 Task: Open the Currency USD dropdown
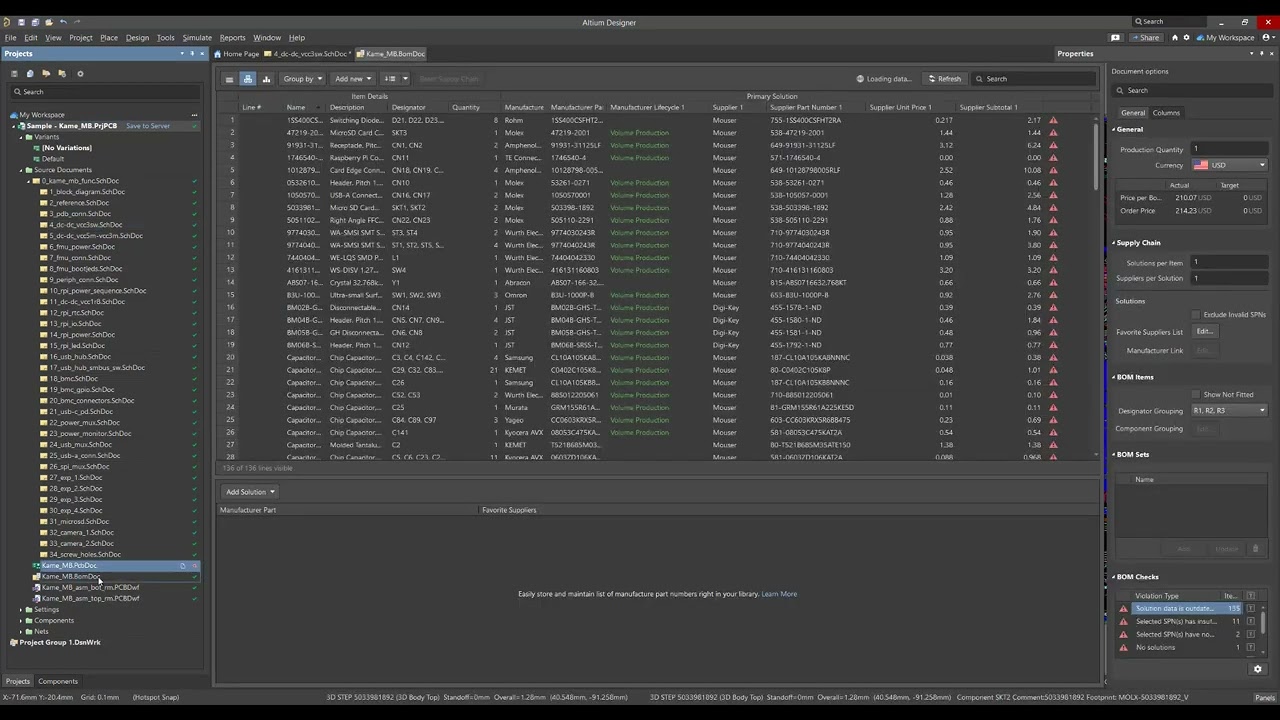pos(1229,165)
